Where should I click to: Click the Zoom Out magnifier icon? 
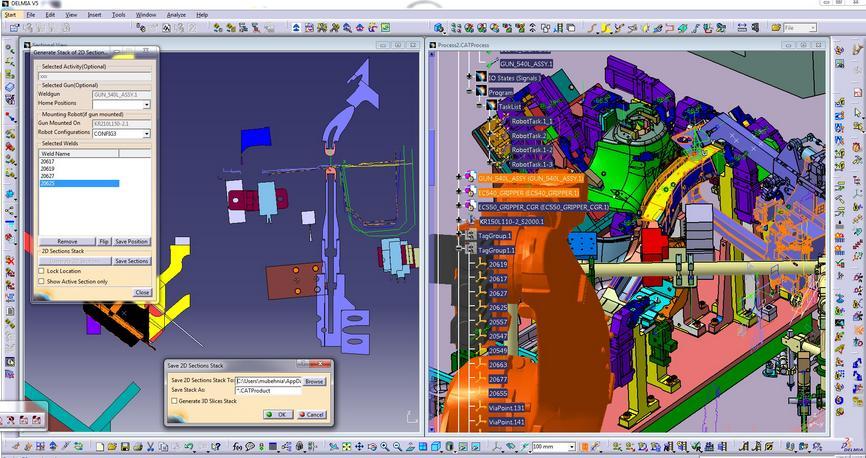pos(398,446)
